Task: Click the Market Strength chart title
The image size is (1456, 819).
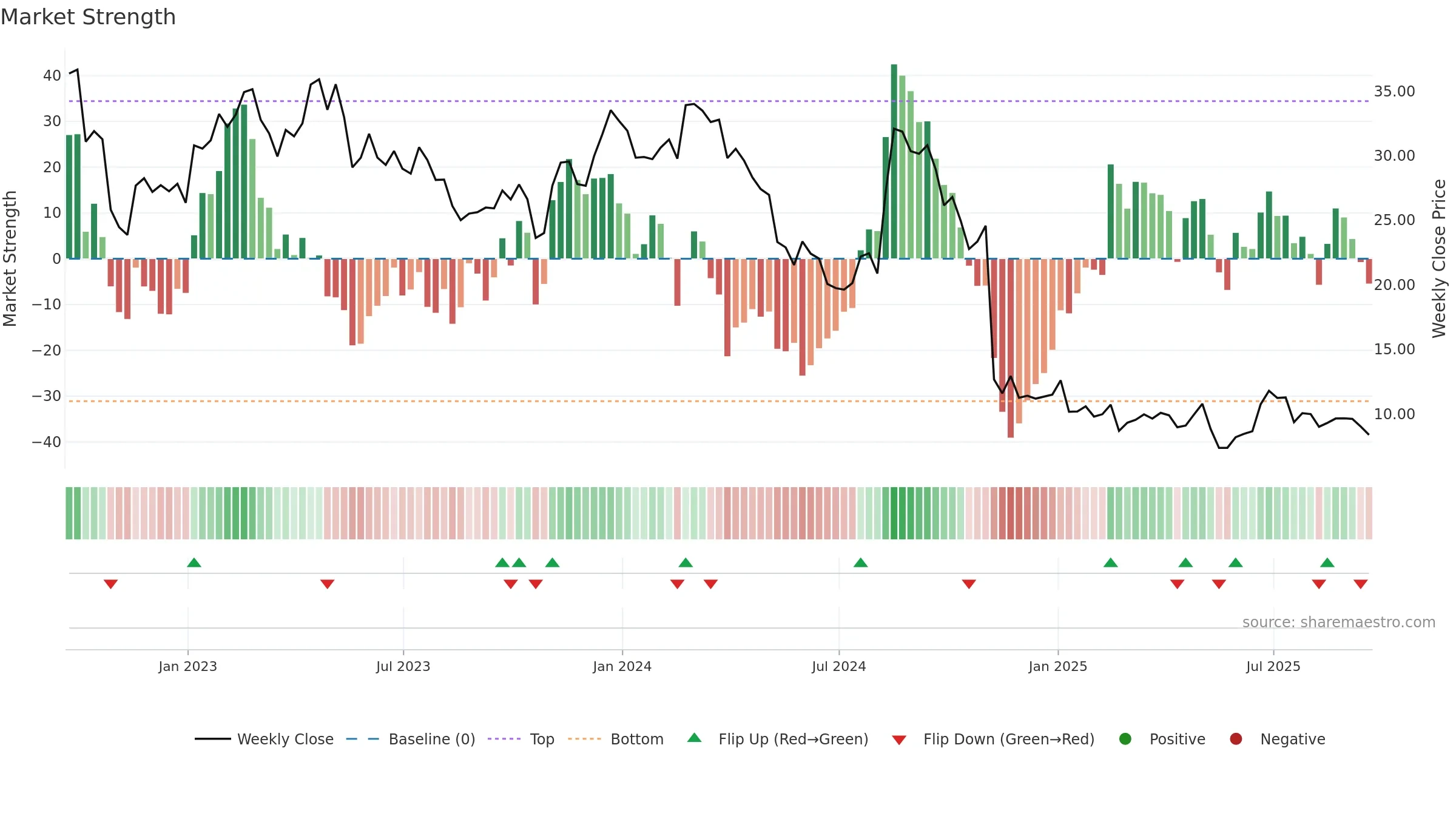Action: tap(88, 17)
